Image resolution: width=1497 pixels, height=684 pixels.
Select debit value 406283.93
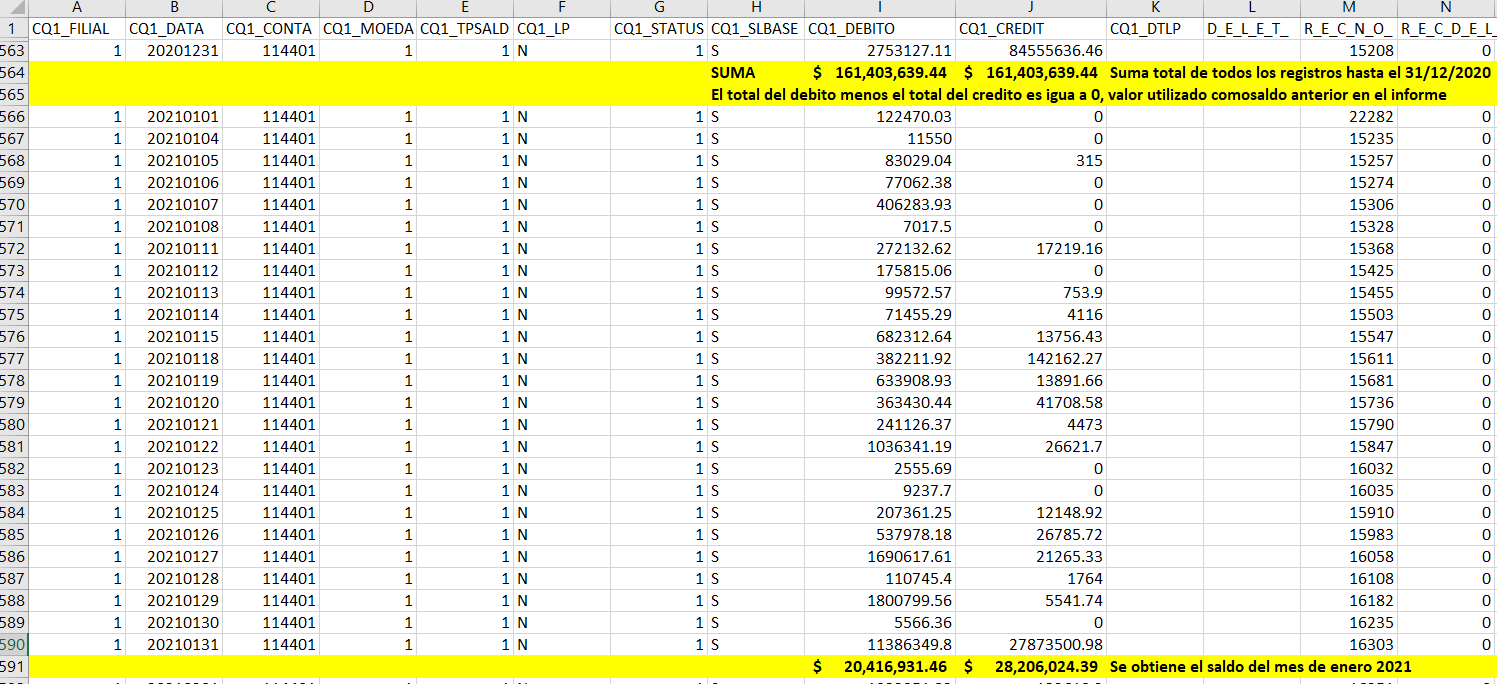[x=880, y=205]
